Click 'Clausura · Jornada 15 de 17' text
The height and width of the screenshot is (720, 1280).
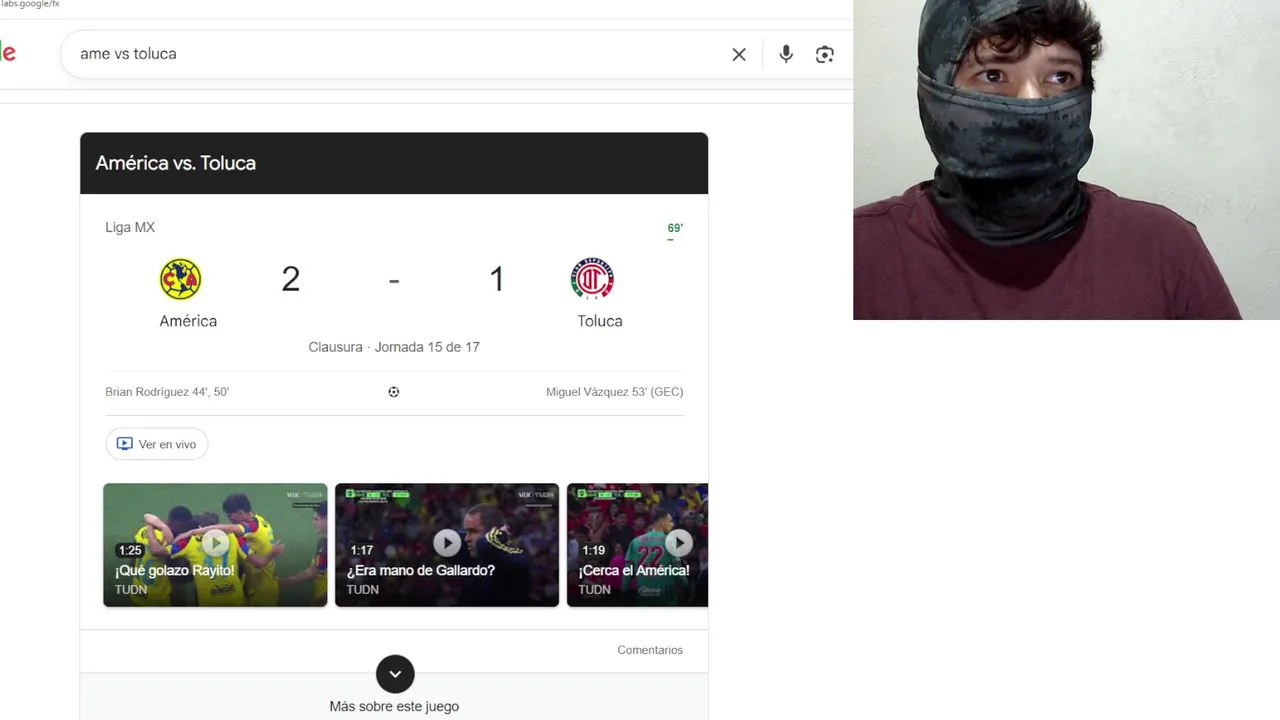(x=394, y=347)
